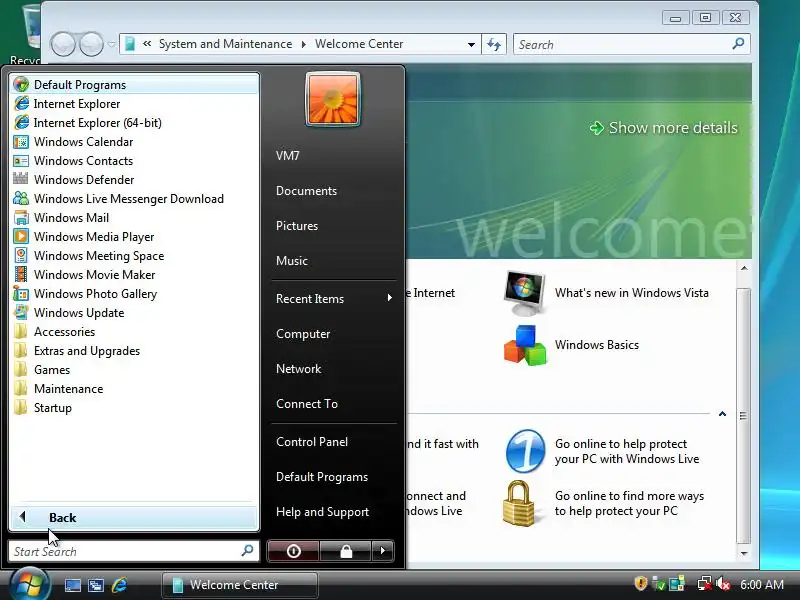Screen dimensions: 800x600
Task: Open What's new in Windows Vista
Action: pos(606,293)
